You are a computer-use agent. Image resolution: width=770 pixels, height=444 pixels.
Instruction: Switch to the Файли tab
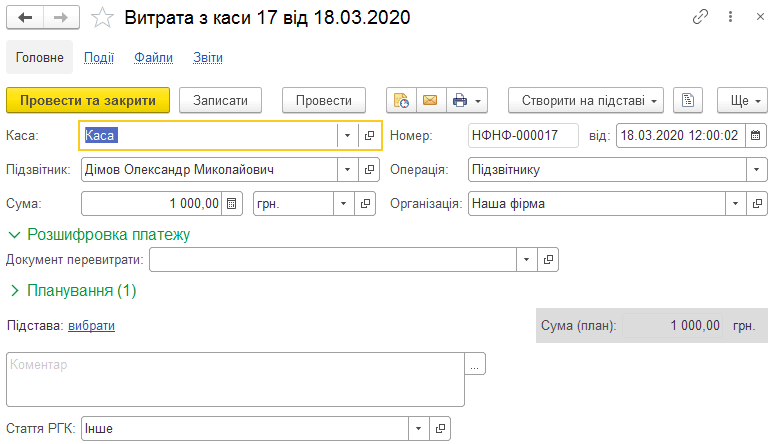[x=154, y=58]
